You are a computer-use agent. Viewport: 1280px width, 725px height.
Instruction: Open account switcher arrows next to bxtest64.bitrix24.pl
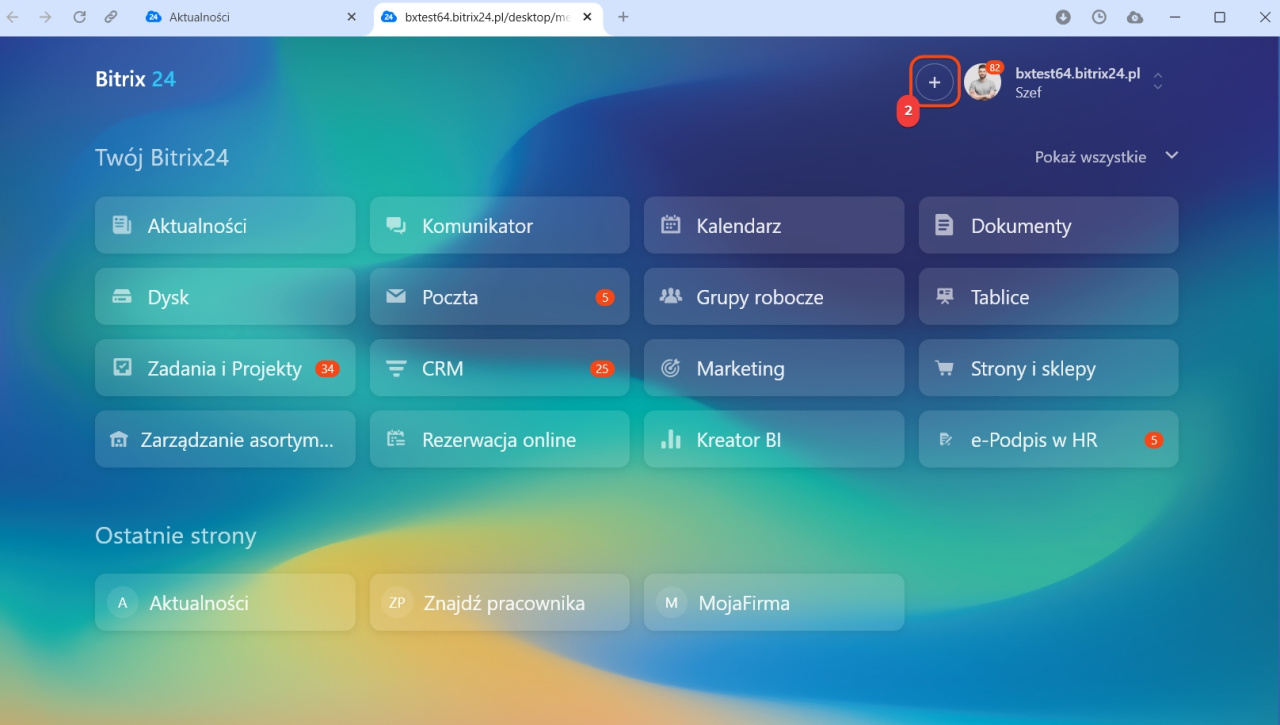tap(1158, 81)
